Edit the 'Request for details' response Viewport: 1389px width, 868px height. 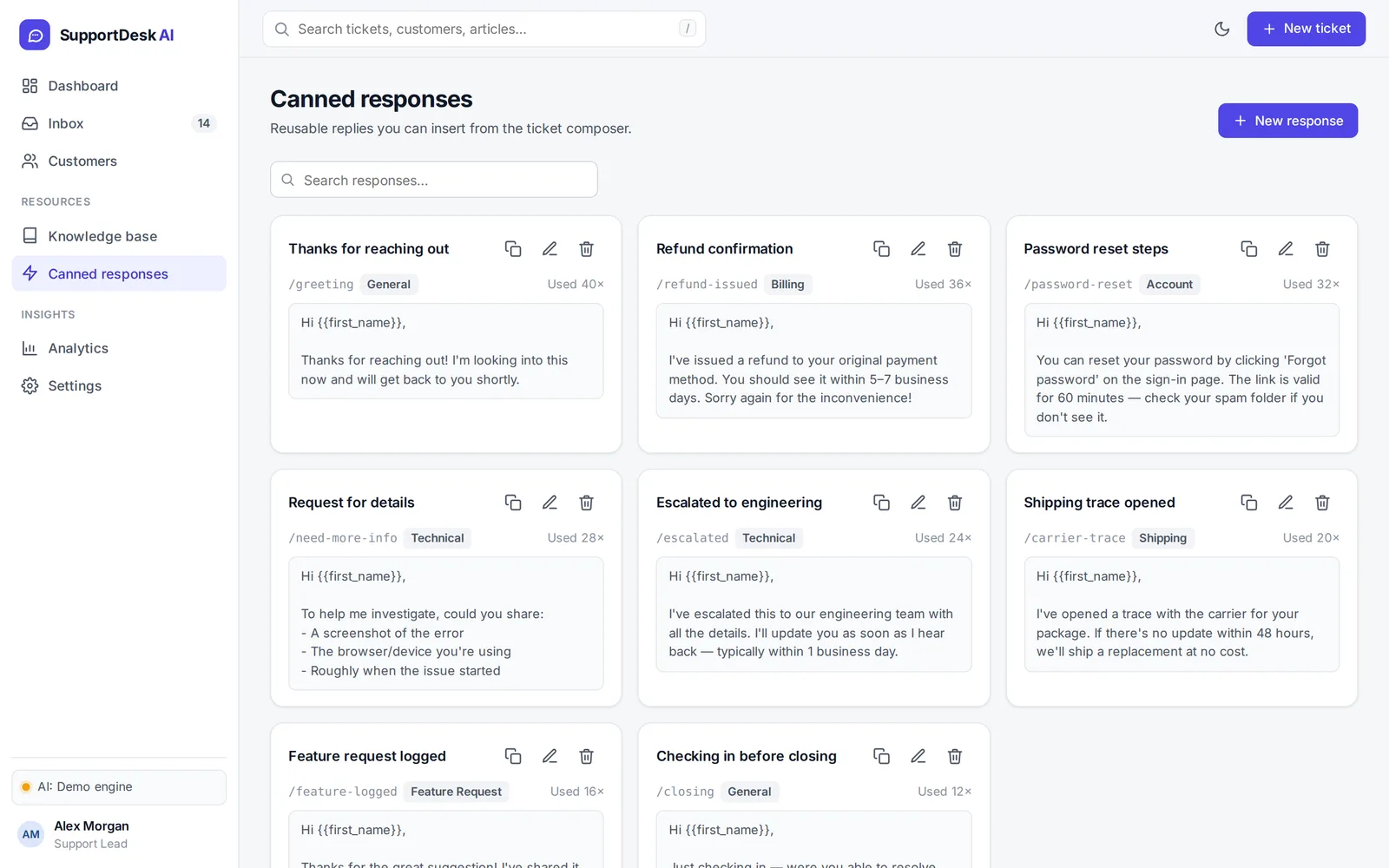tap(550, 503)
